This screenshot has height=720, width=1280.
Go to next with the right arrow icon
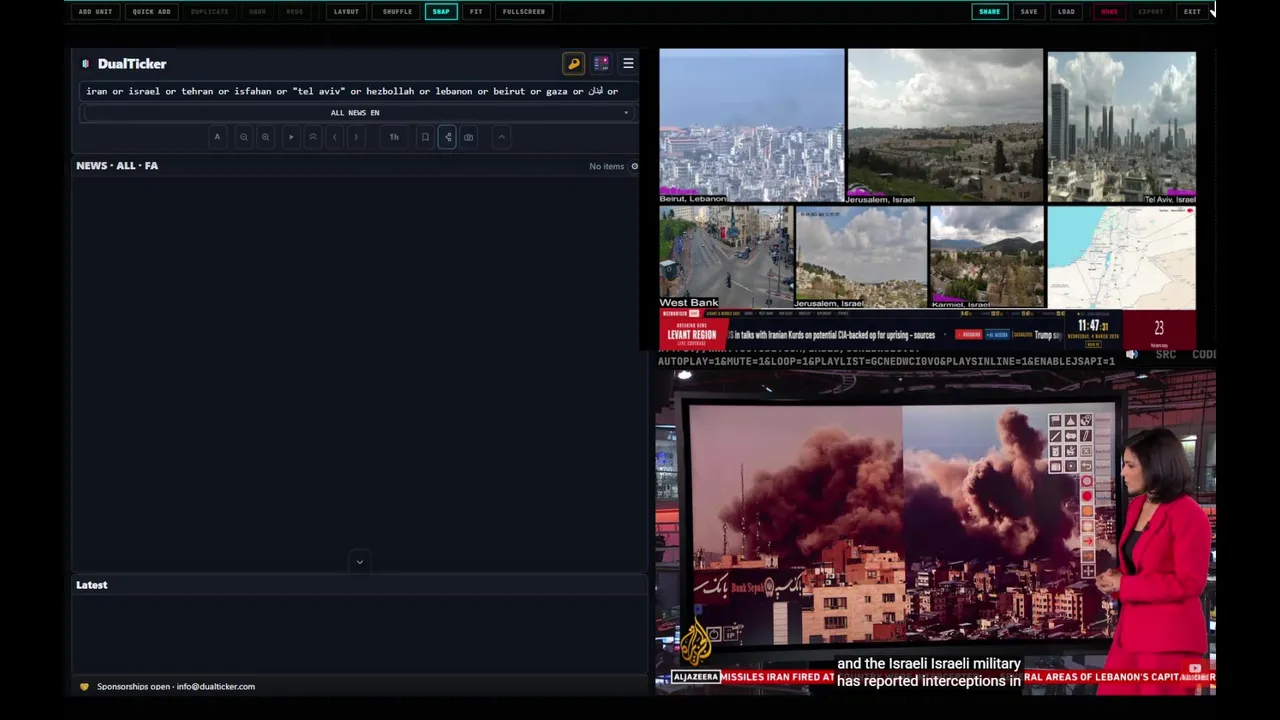(356, 137)
